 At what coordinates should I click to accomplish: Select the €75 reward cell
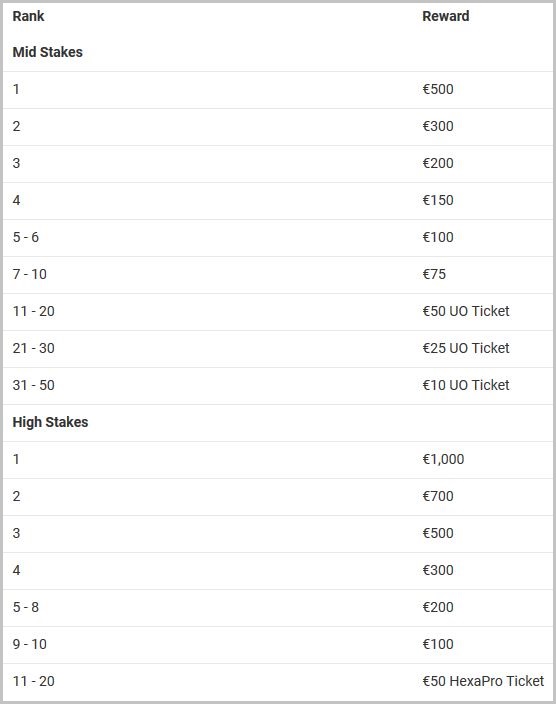point(434,274)
